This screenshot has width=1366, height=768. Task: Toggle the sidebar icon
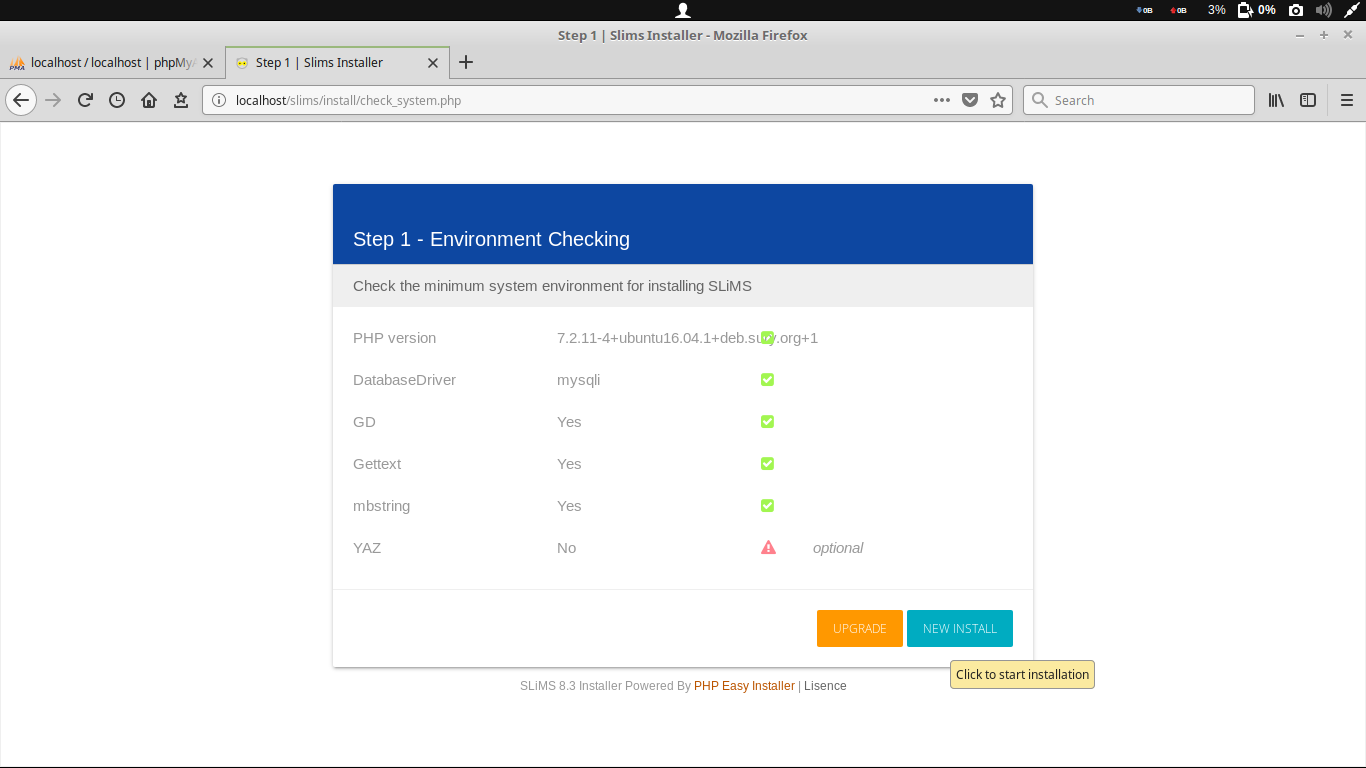pyautogui.click(x=1308, y=100)
